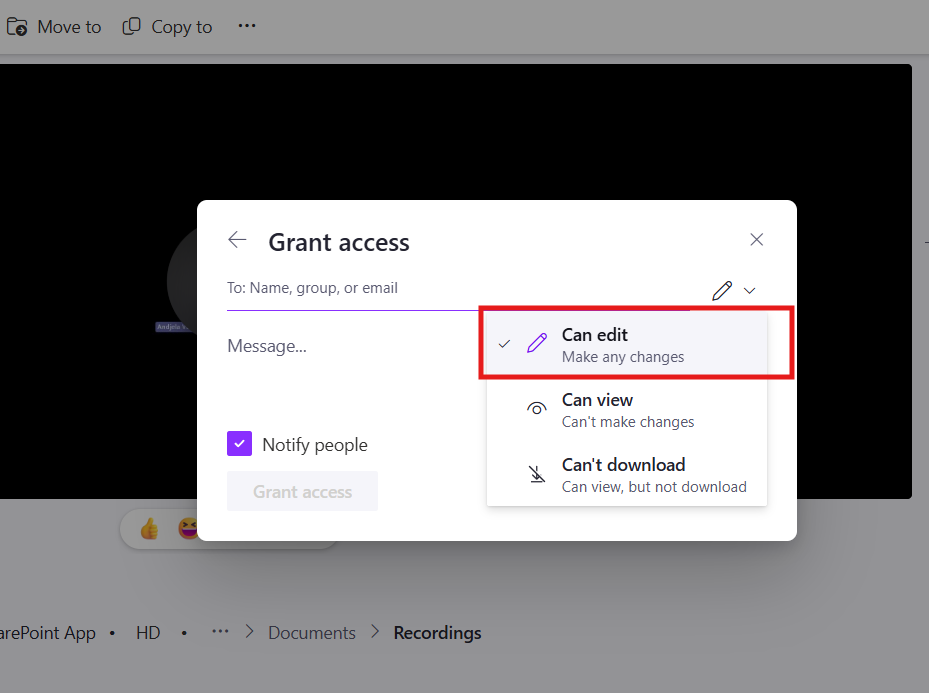This screenshot has width=929, height=693.
Task: Navigate to the HD breadcrumb
Action: coord(148,633)
